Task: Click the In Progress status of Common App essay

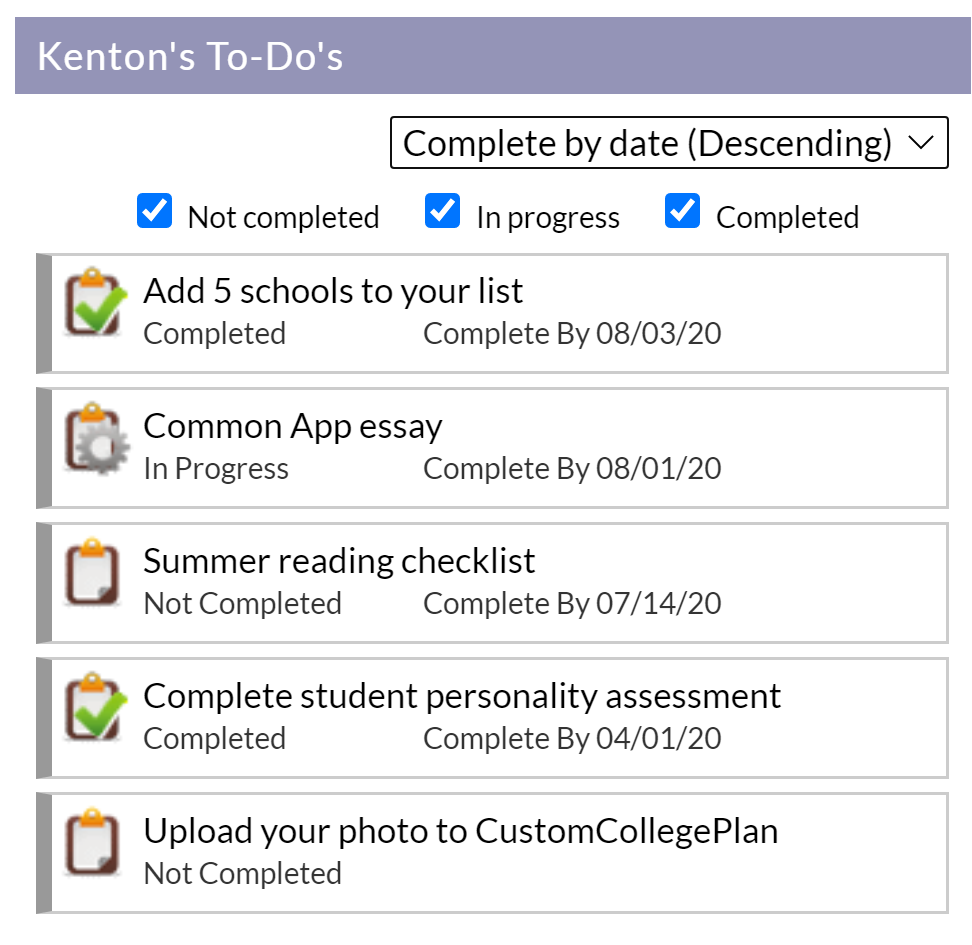Action: 216,469
